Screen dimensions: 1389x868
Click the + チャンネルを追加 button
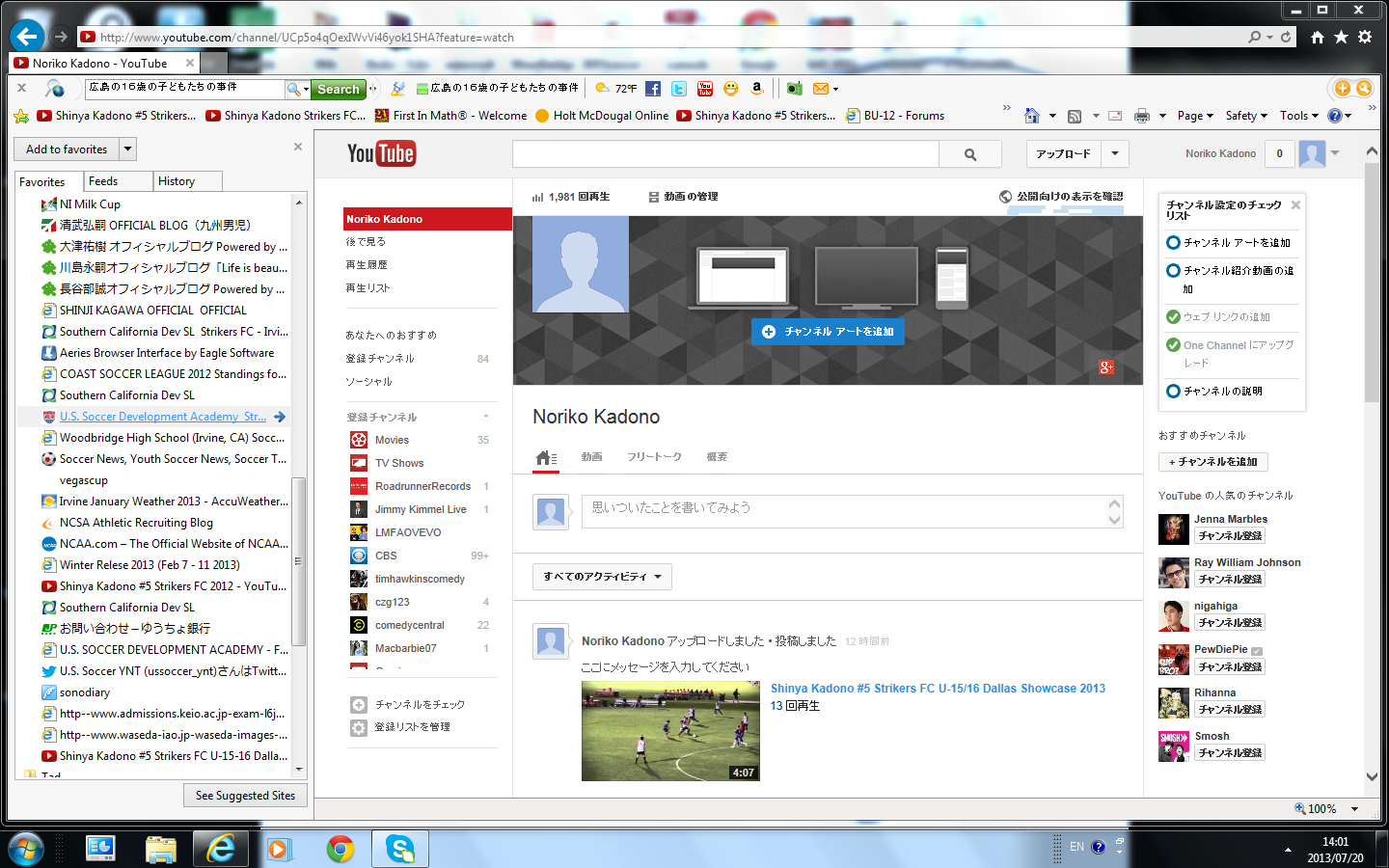click(1213, 462)
